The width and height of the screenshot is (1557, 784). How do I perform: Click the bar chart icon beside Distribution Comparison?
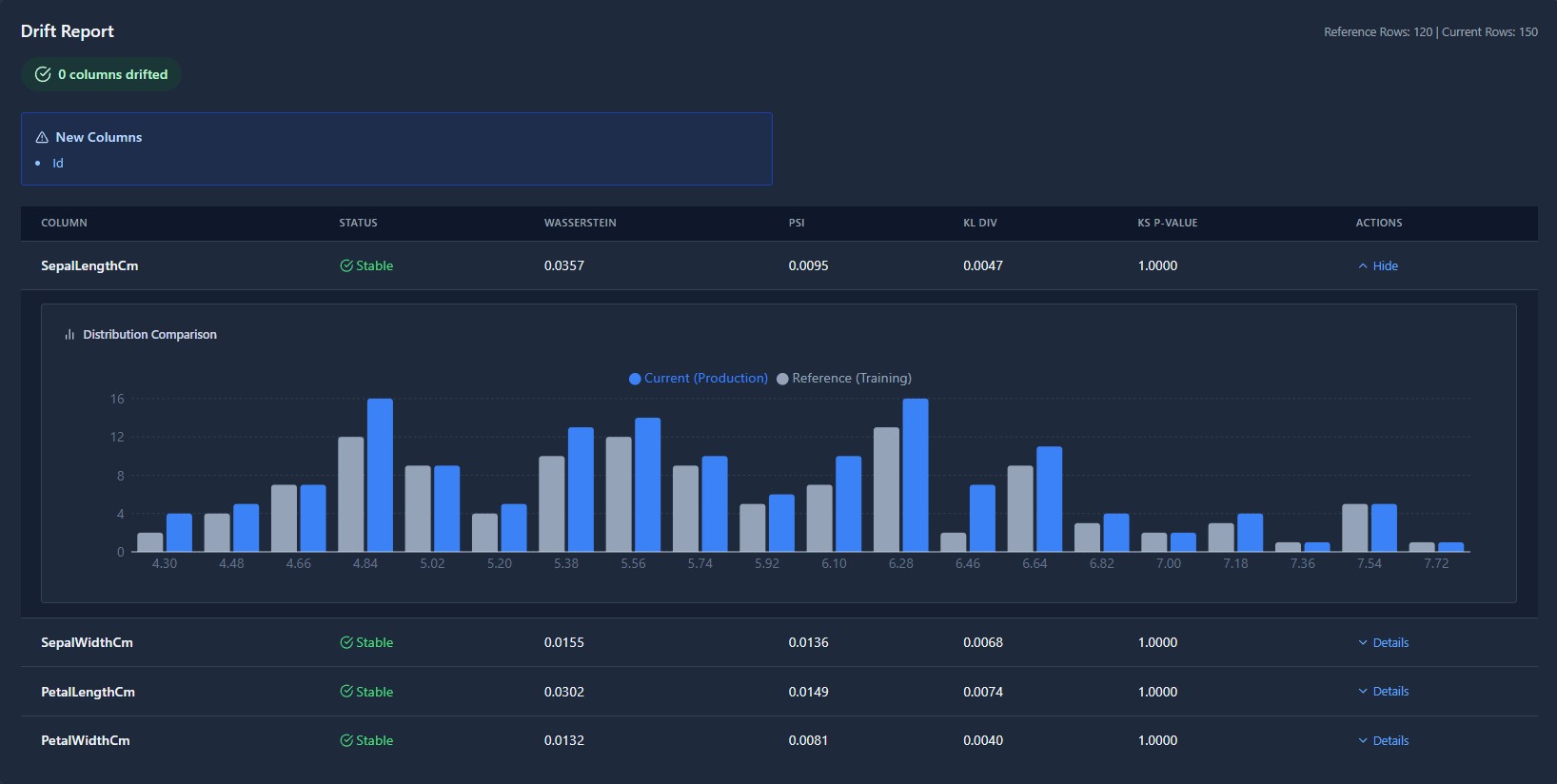pos(69,335)
